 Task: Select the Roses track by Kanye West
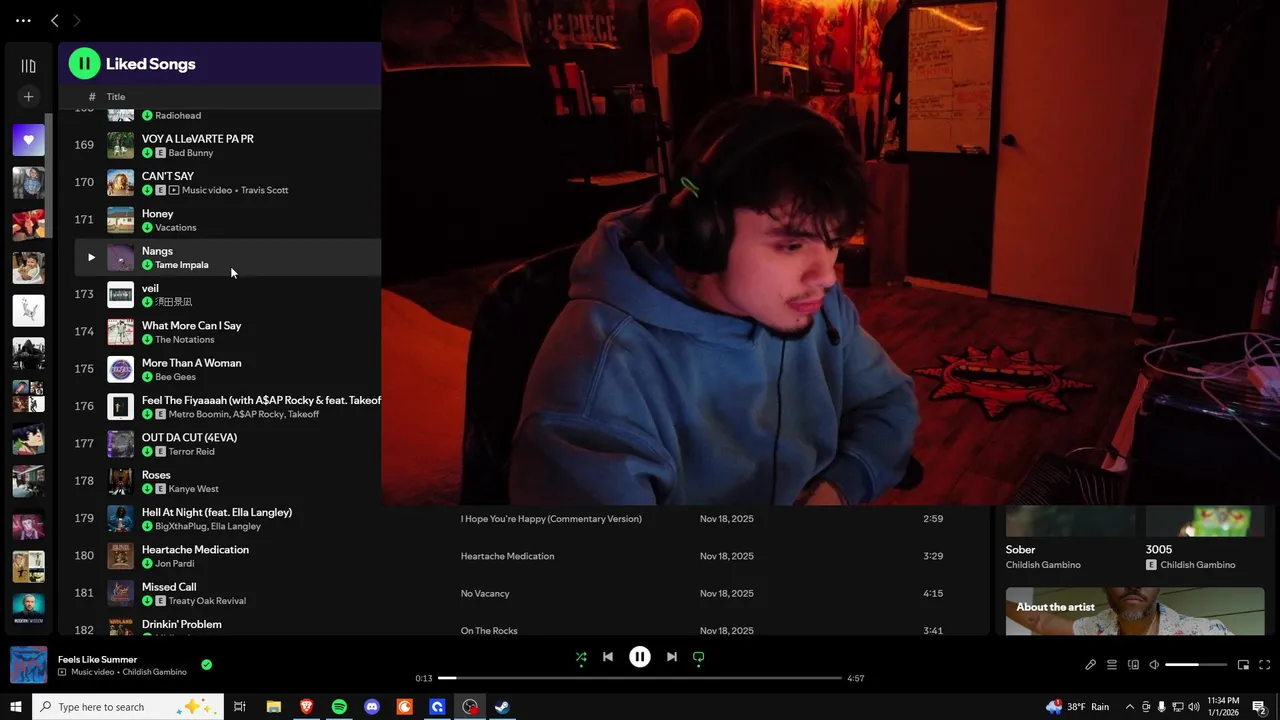click(156, 475)
